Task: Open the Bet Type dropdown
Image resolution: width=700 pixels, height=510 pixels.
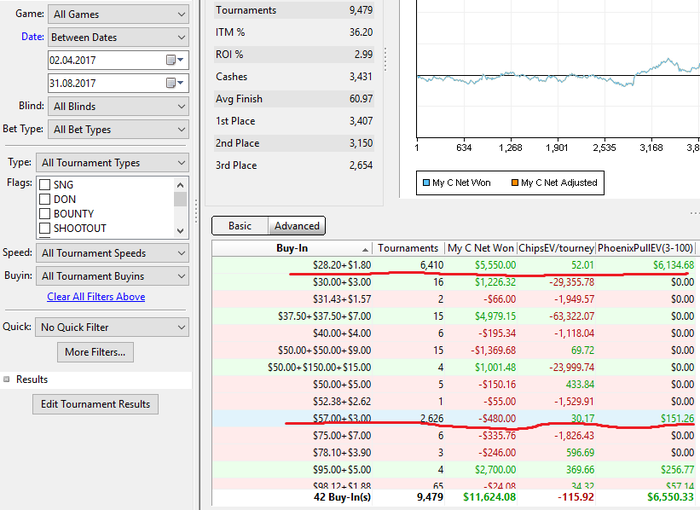Action: point(118,130)
